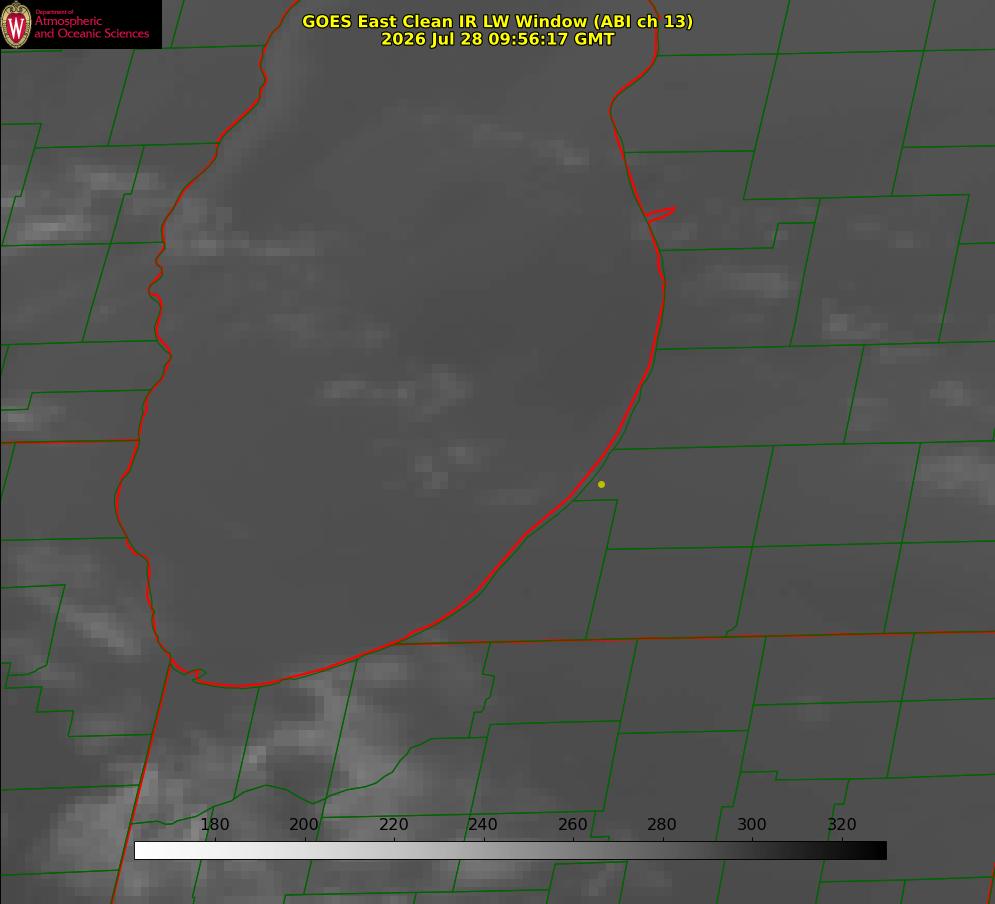
Task: Click the UW Atmospheric and Oceanic Sciences logo
Action: click(x=81, y=24)
